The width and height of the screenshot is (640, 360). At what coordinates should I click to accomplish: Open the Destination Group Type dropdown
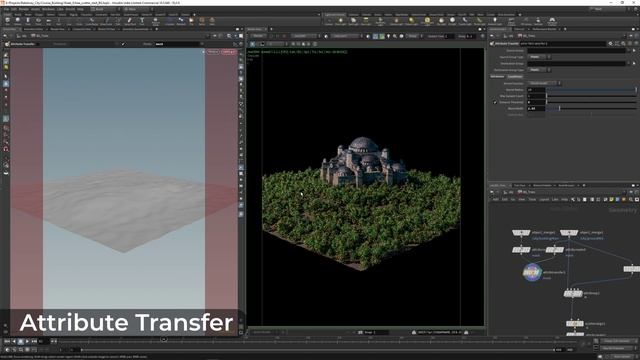540,70
